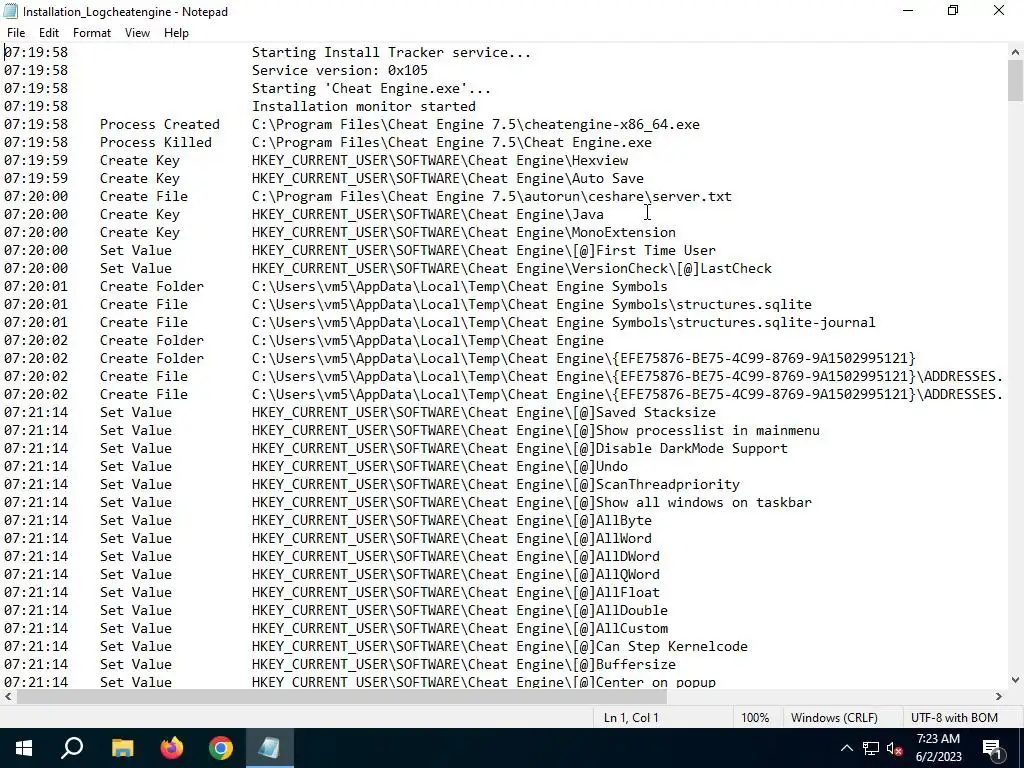Click the horizontal scrollbar left arrow
The width and height of the screenshot is (1024, 768).
pyautogui.click(x=8, y=697)
